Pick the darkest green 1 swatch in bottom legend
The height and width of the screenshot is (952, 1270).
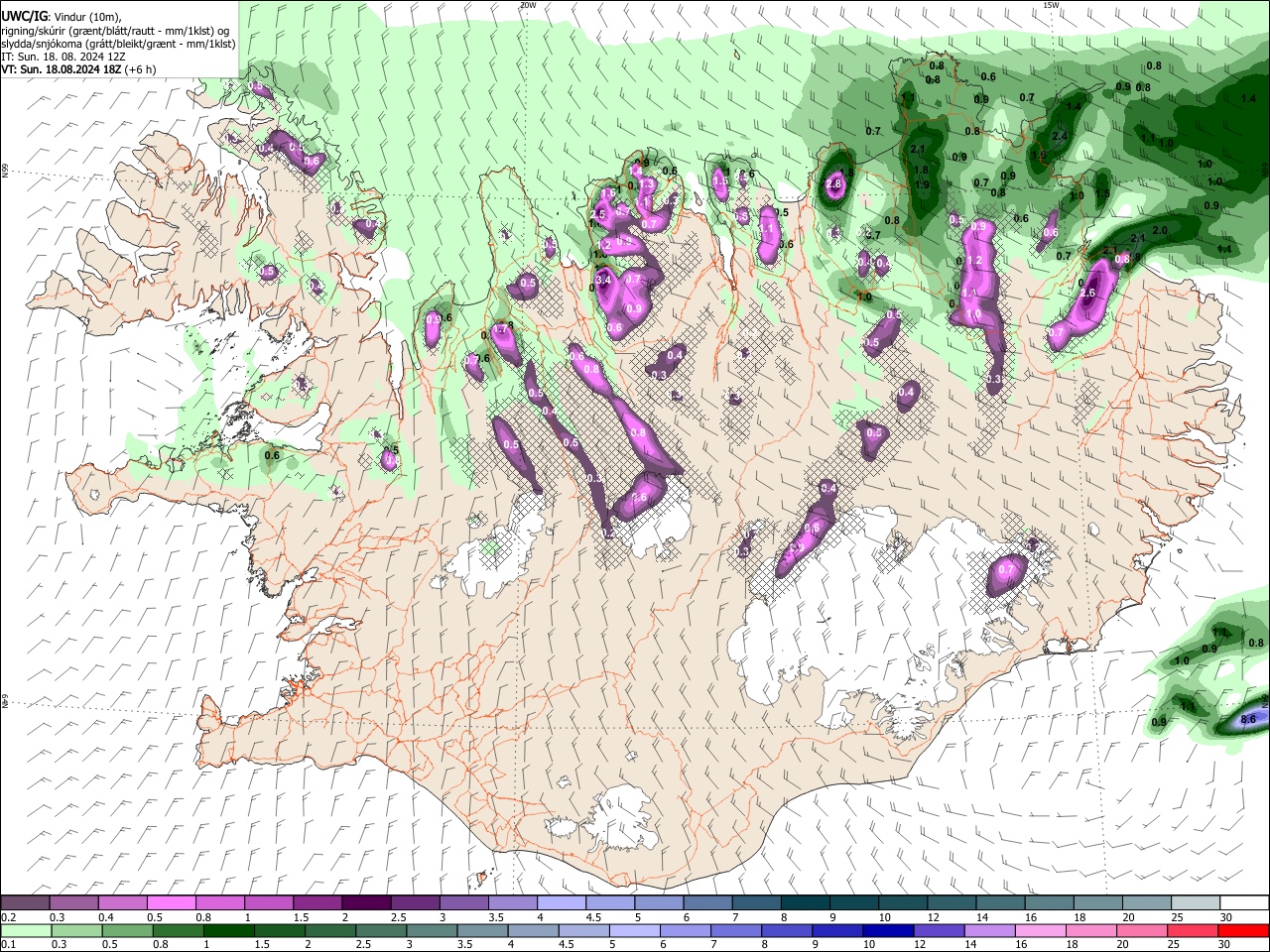coord(228,931)
